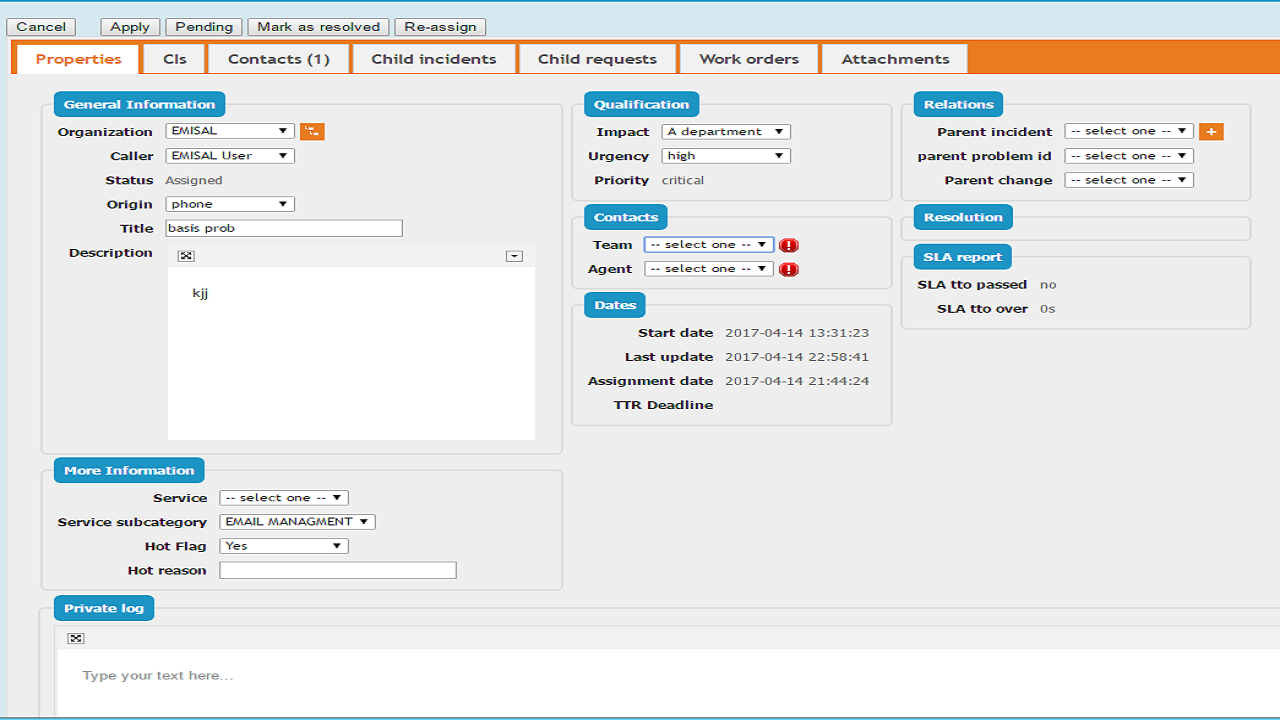Open the Organization dropdown showing EMISAL
Viewport: 1280px width, 720px height.
pos(230,131)
